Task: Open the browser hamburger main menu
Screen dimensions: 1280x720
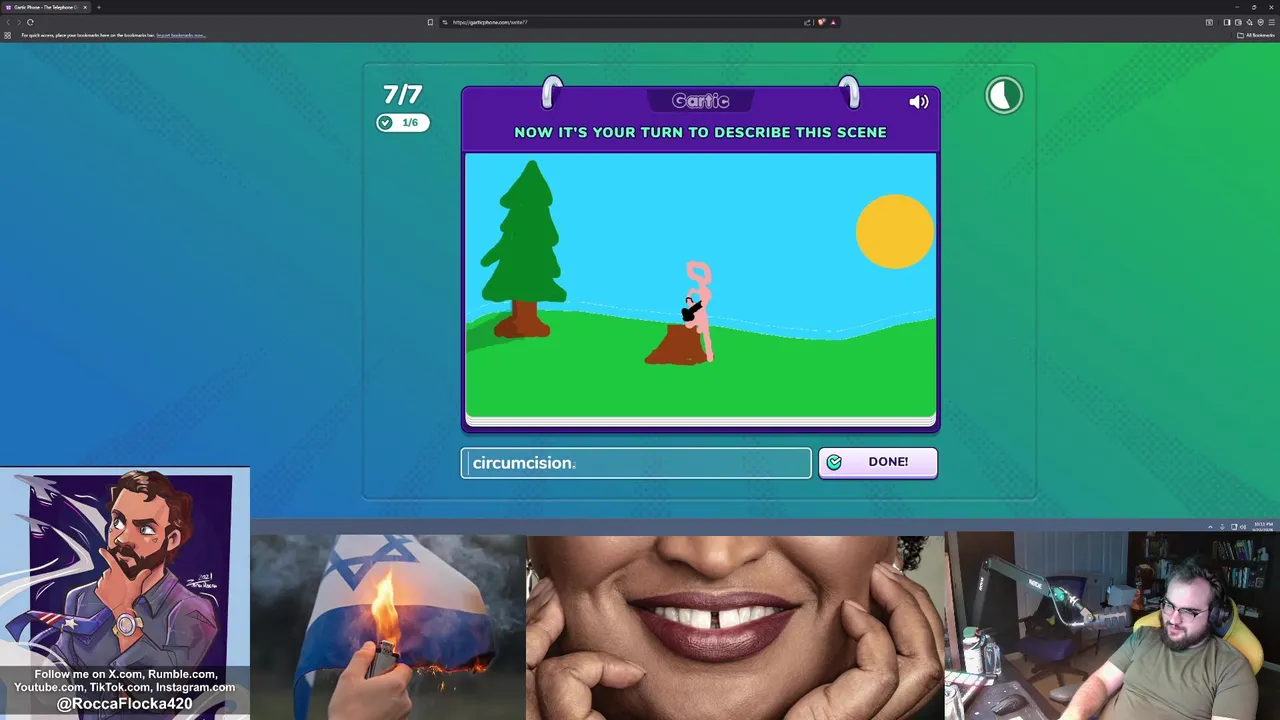Action: tap(1271, 22)
